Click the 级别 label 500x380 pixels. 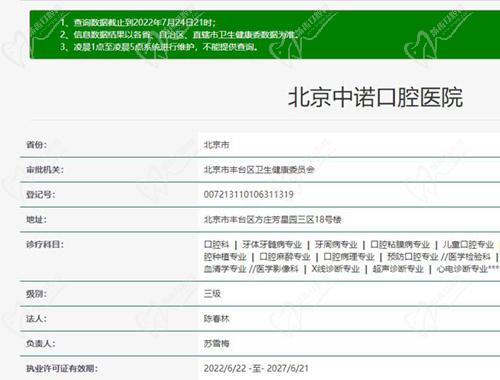36,294
